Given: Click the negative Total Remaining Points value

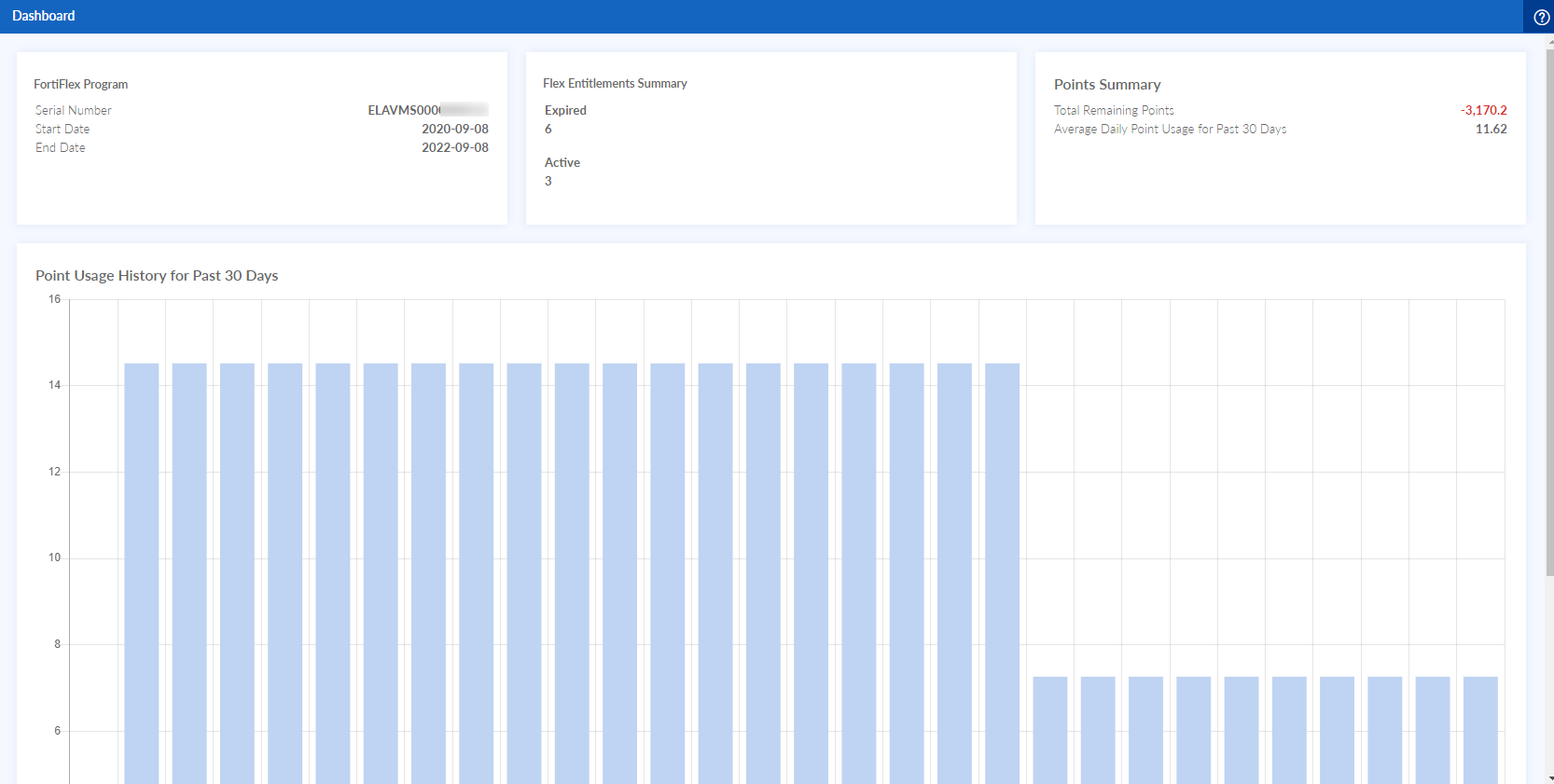Looking at the screenshot, I should [x=1483, y=110].
